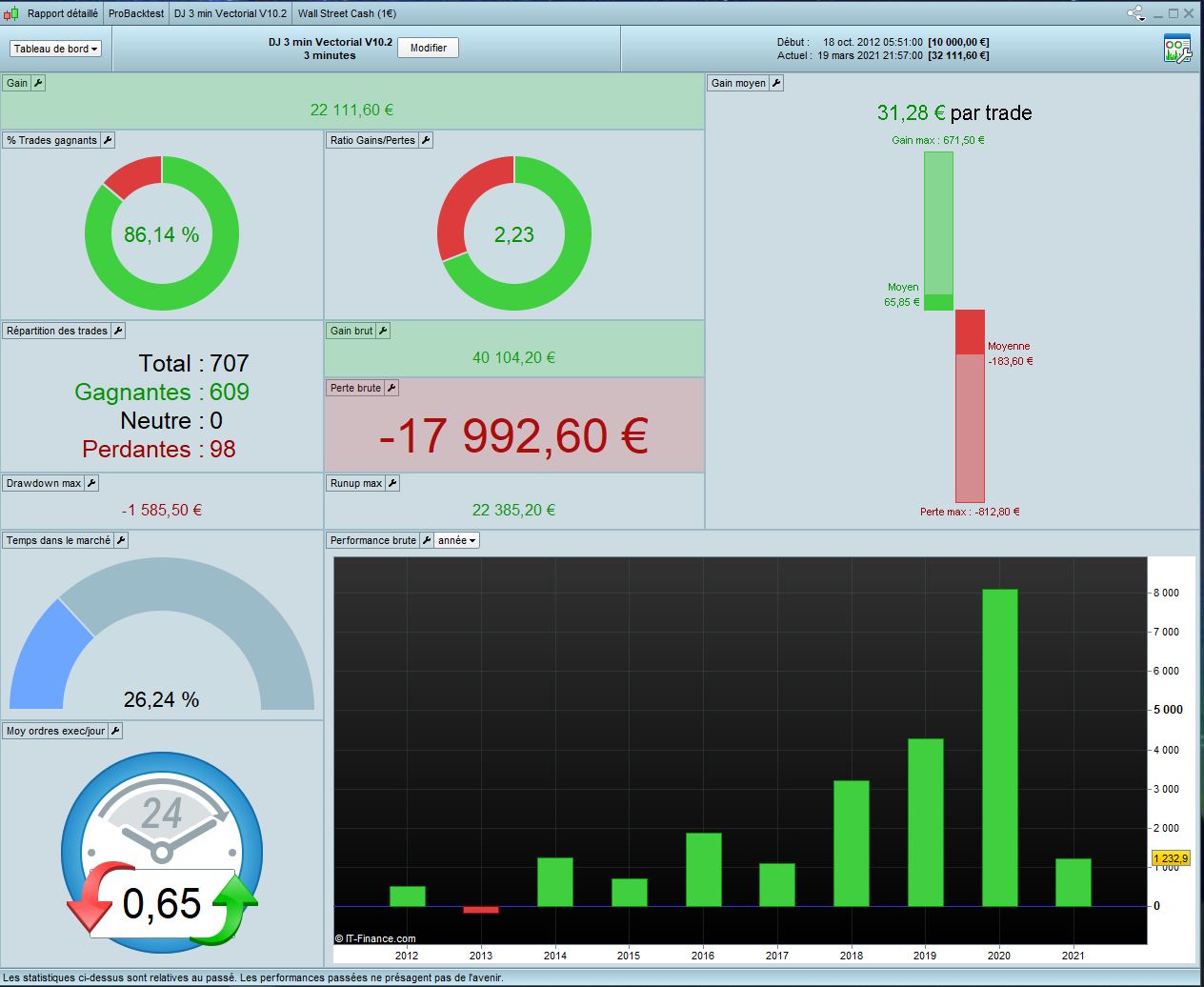Select the Wall Street Cash (1€) tab
The image size is (1204, 987).
click(347, 13)
